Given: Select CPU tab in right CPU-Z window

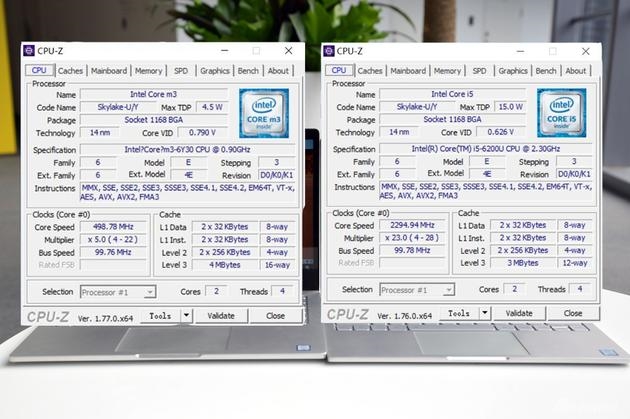Looking at the screenshot, I should pyautogui.click(x=339, y=70).
